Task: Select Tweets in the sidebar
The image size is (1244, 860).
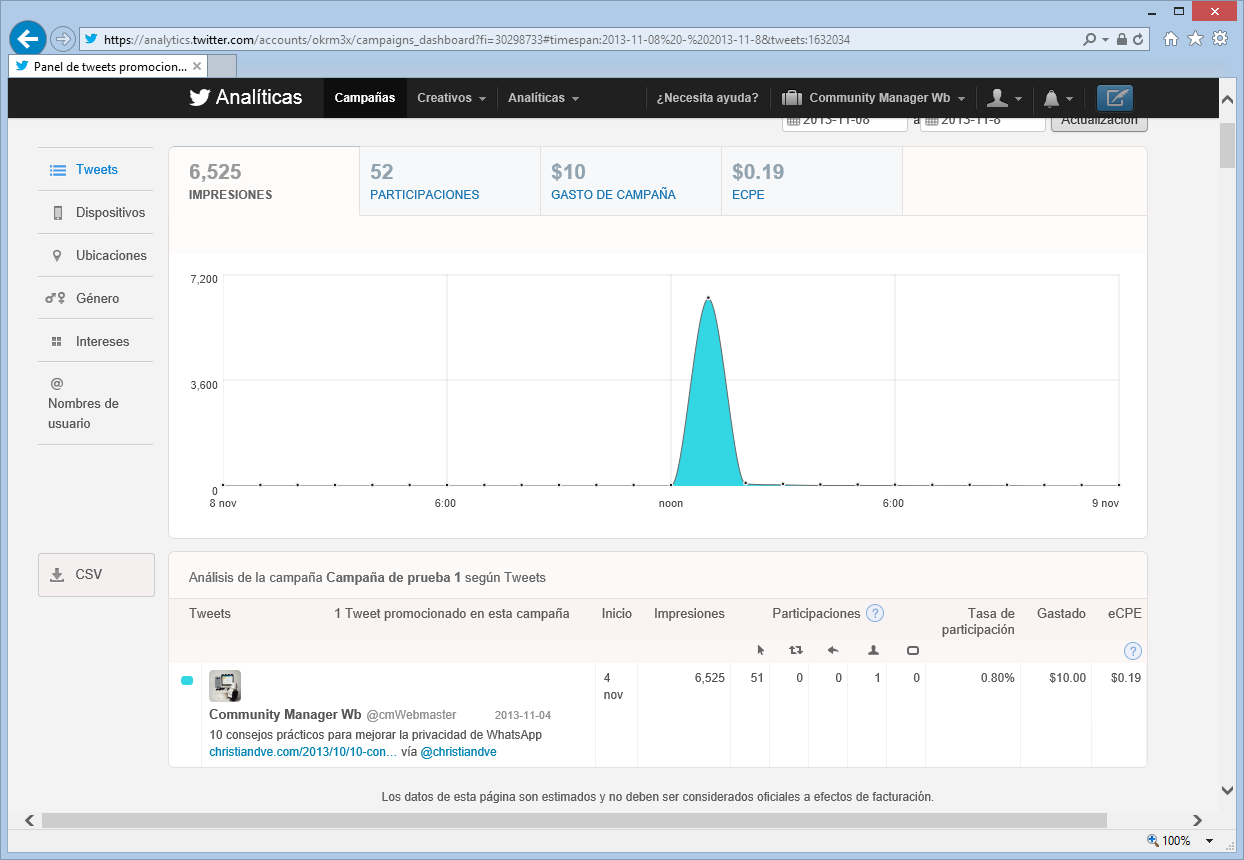Action: 96,170
